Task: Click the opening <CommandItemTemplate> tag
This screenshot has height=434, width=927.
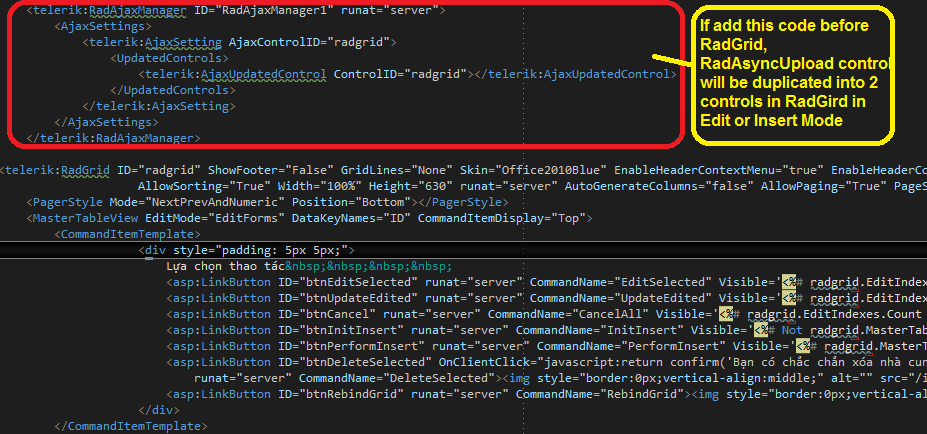Action: [128, 235]
